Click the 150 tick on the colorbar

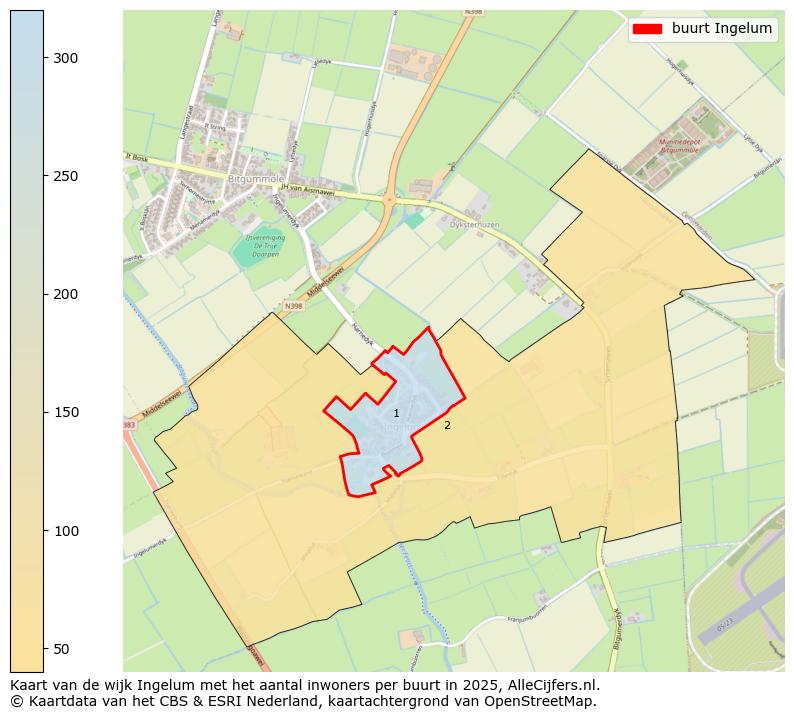66,412
